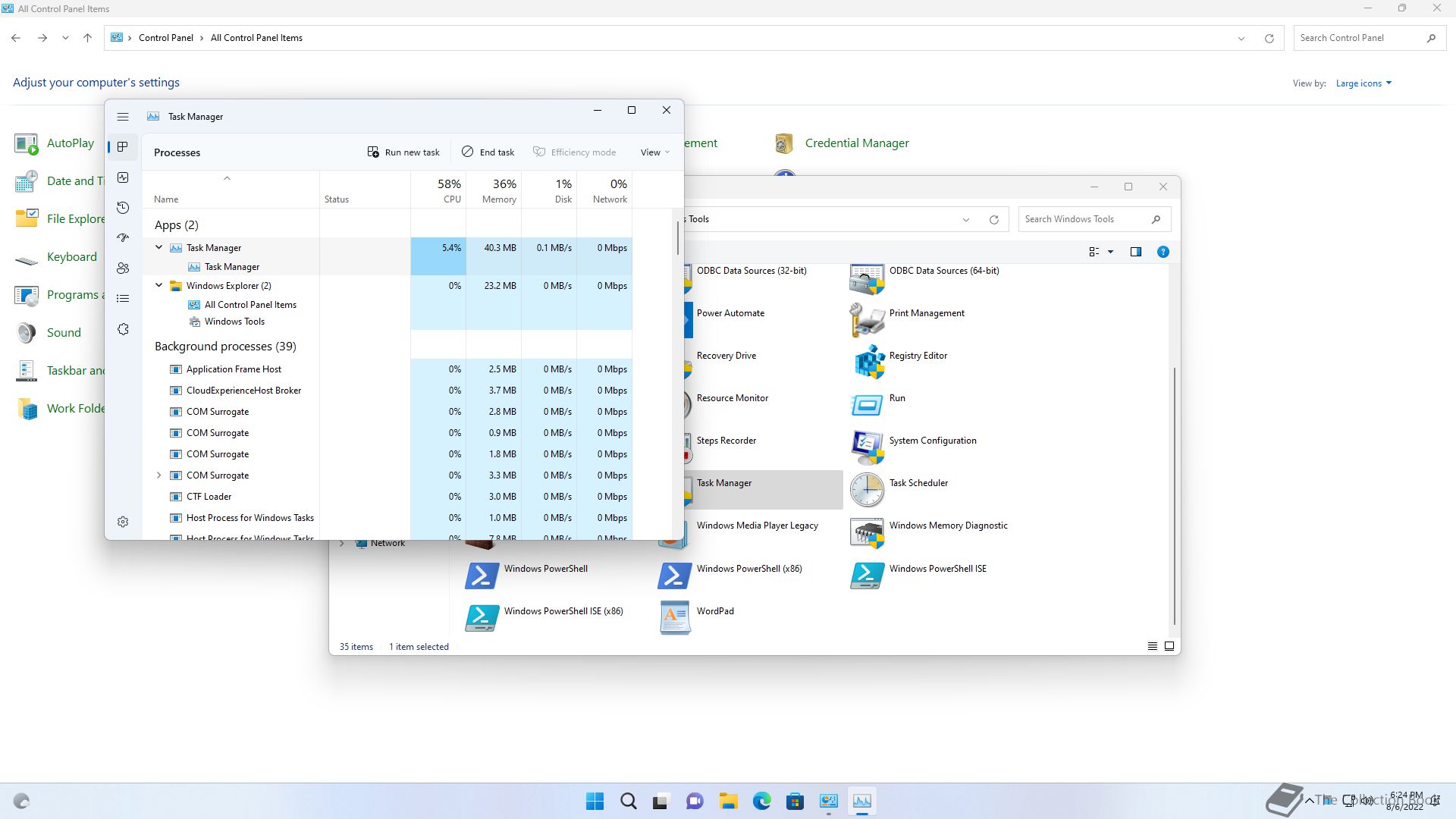Open View by Large icons dropdown
1456x819 pixels.
pyautogui.click(x=1363, y=83)
